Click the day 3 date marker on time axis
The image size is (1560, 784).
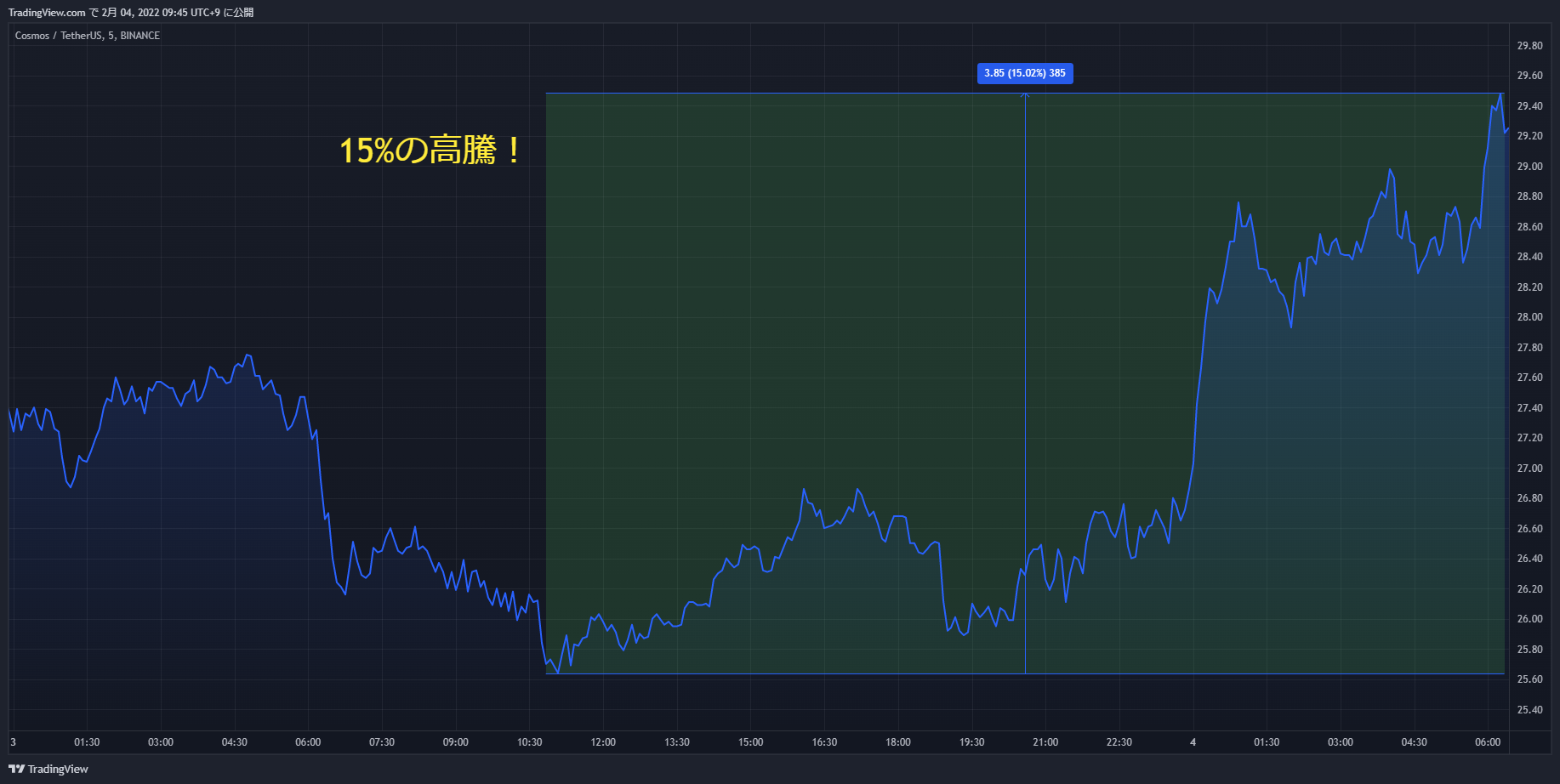(x=13, y=742)
